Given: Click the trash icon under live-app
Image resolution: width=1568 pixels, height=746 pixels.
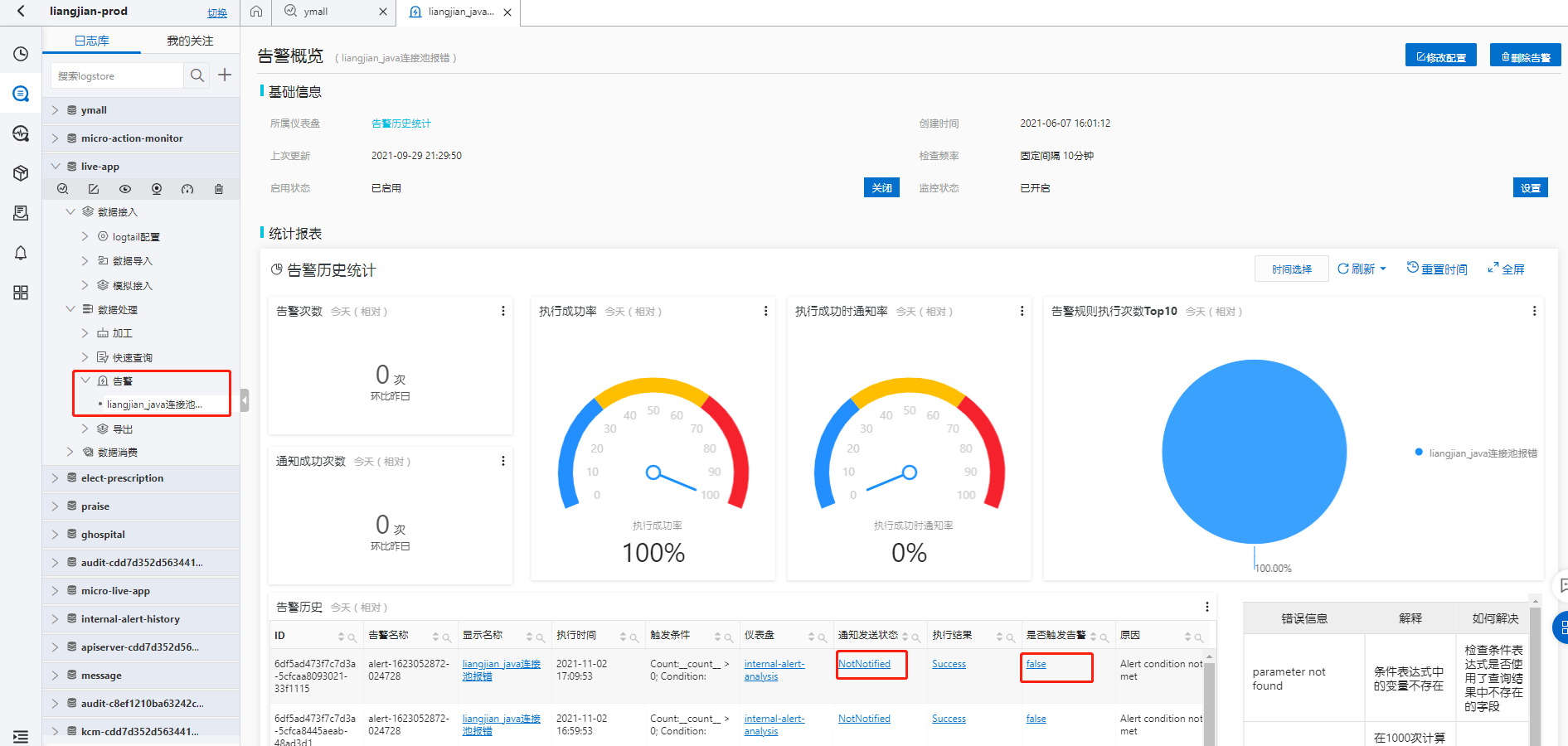Looking at the screenshot, I should coord(219,189).
